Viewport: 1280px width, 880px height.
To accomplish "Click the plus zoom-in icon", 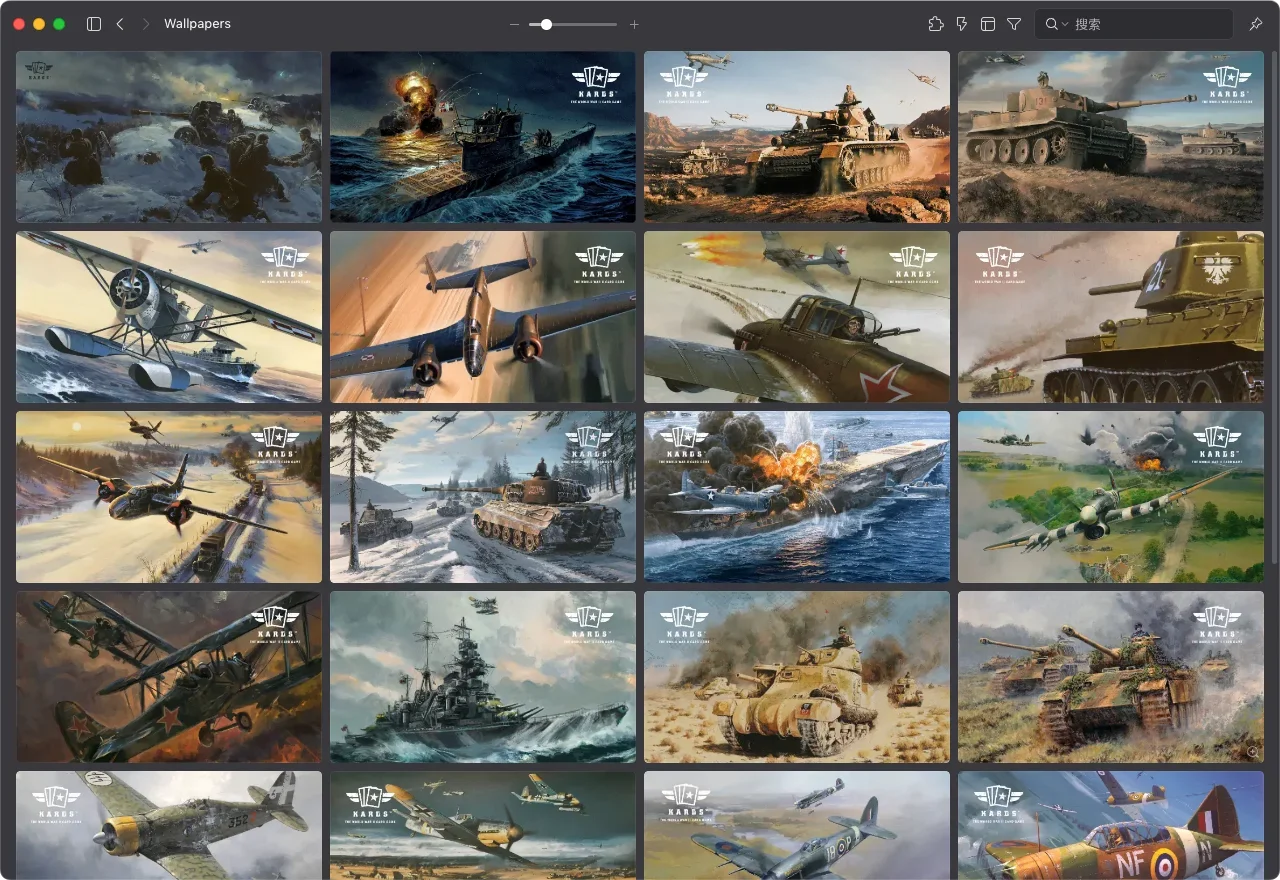I will click(634, 24).
